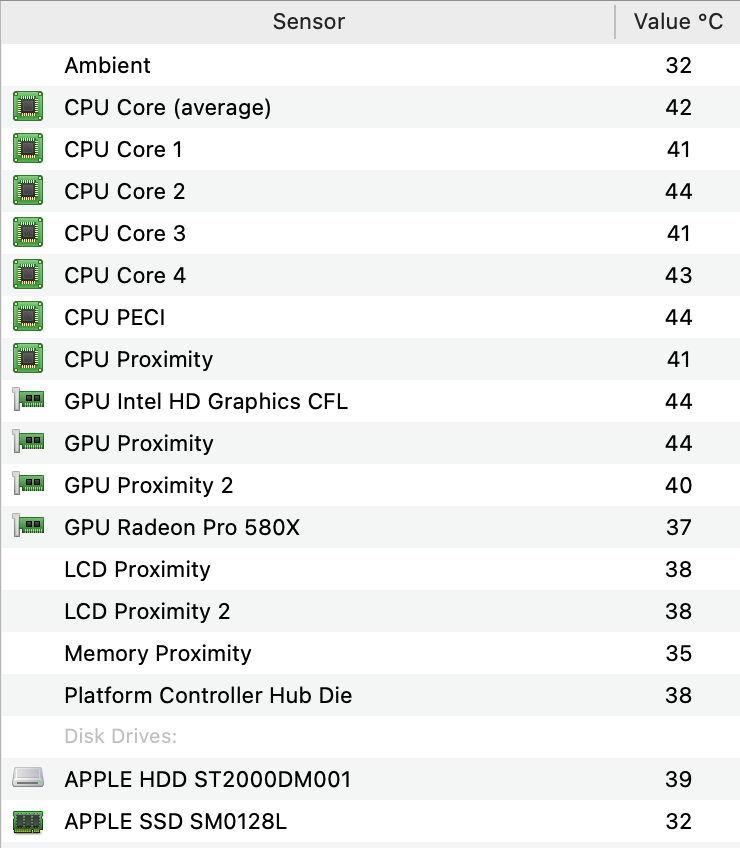Click the CPU Core 4 temperature value
The image size is (740, 848).
[678, 275]
